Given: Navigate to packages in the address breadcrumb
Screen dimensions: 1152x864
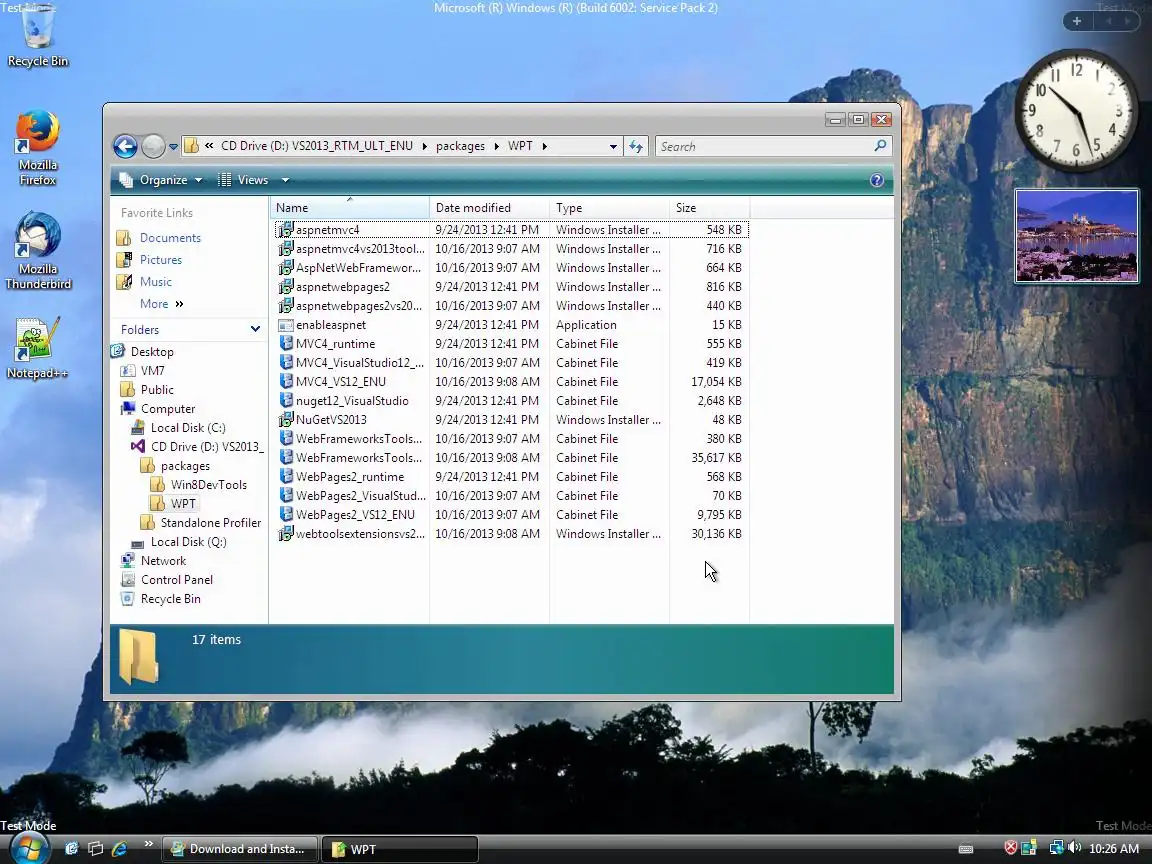Looking at the screenshot, I should click(461, 146).
